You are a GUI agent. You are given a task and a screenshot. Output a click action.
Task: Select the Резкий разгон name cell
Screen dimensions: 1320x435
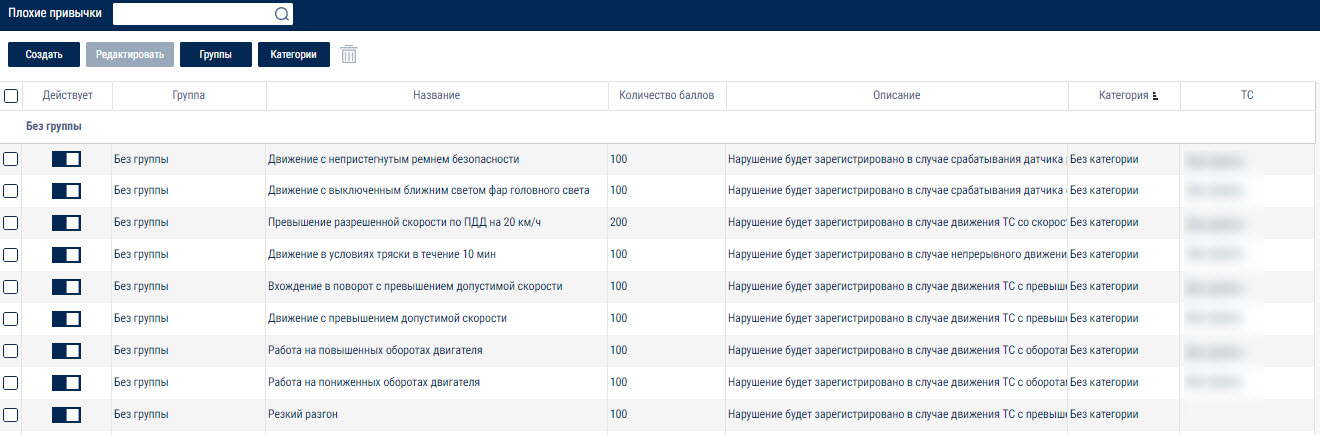[x=437, y=415]
